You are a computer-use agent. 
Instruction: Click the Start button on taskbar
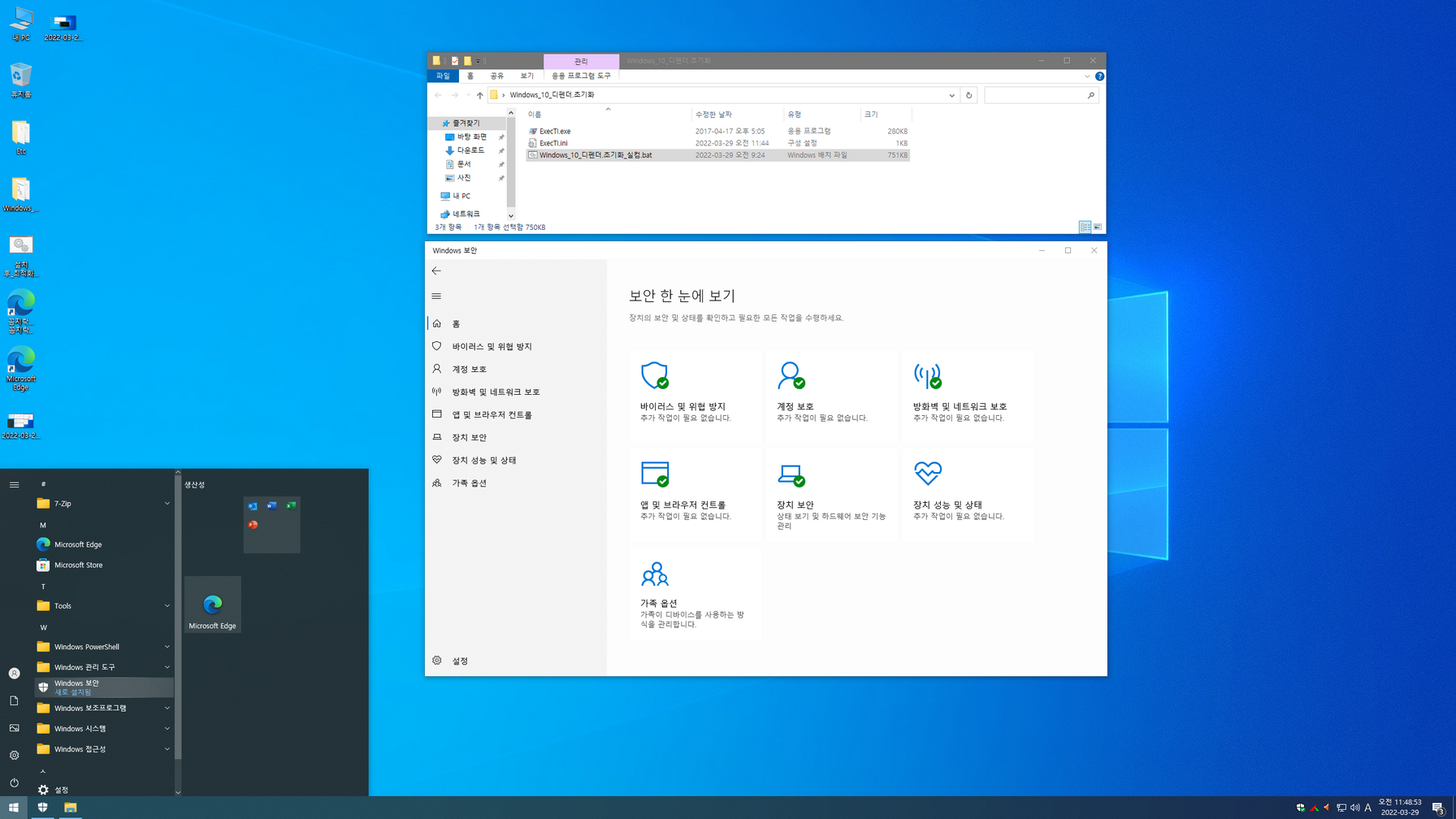click(x=14, y=808)
